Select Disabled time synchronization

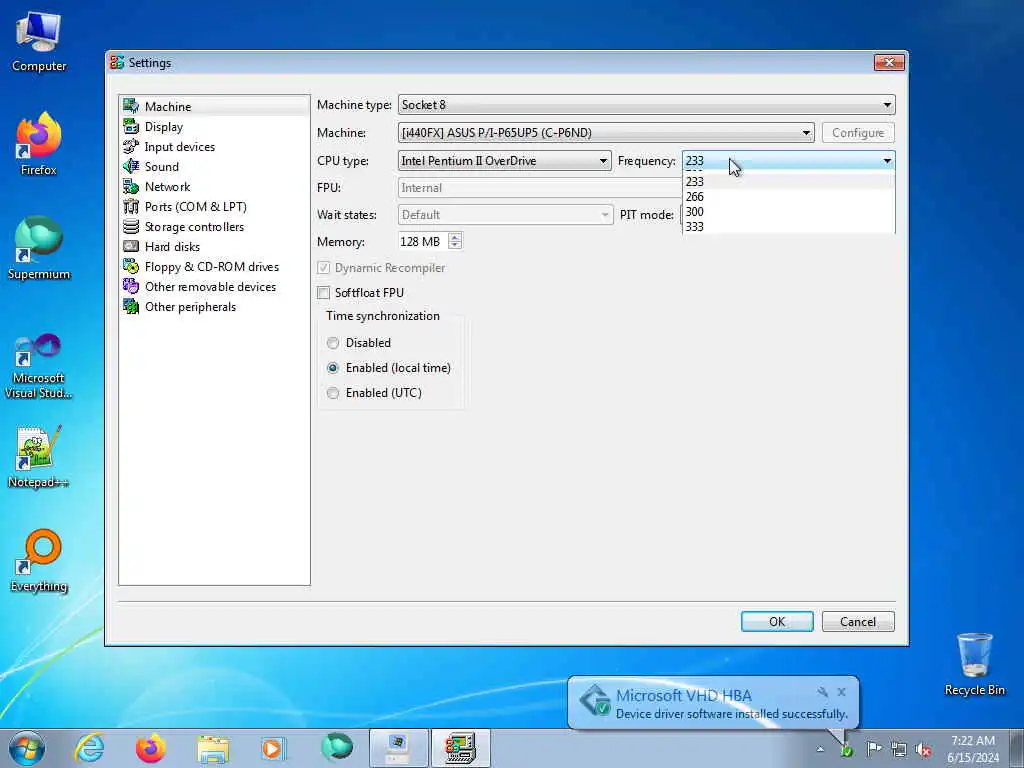click(x=333, y=343)
